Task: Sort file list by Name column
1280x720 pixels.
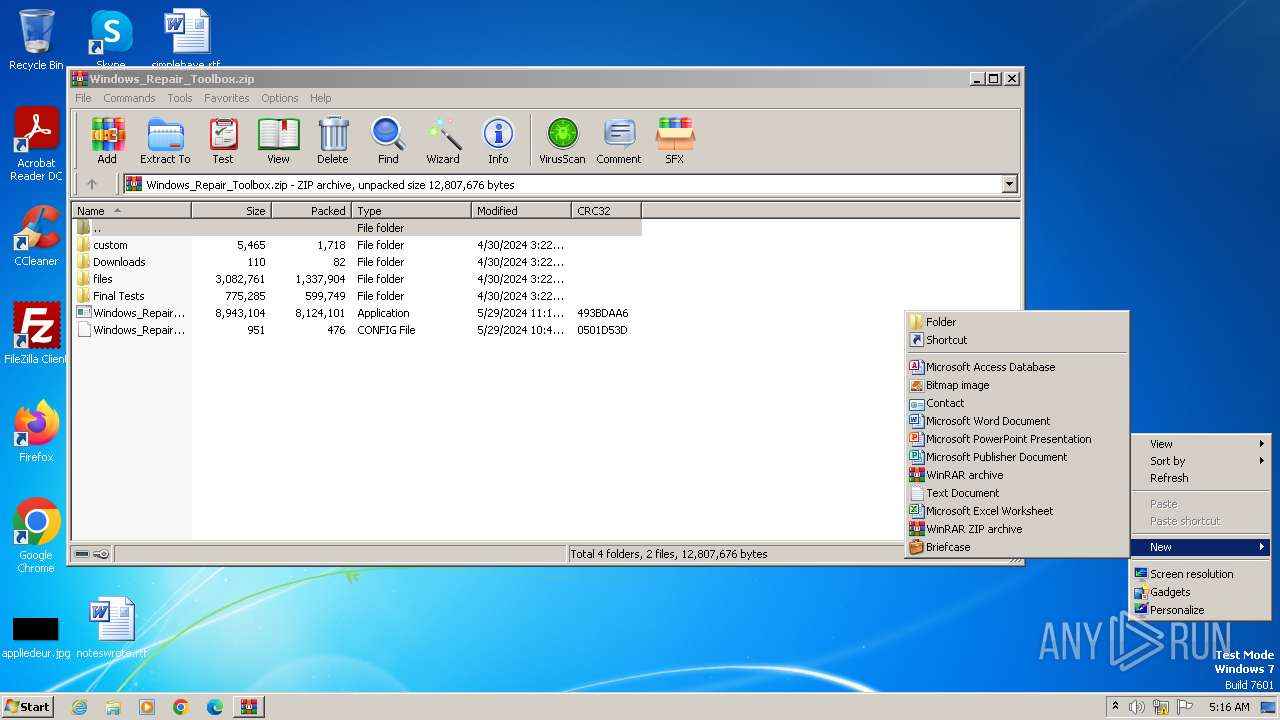Action: tap(132, 211)
